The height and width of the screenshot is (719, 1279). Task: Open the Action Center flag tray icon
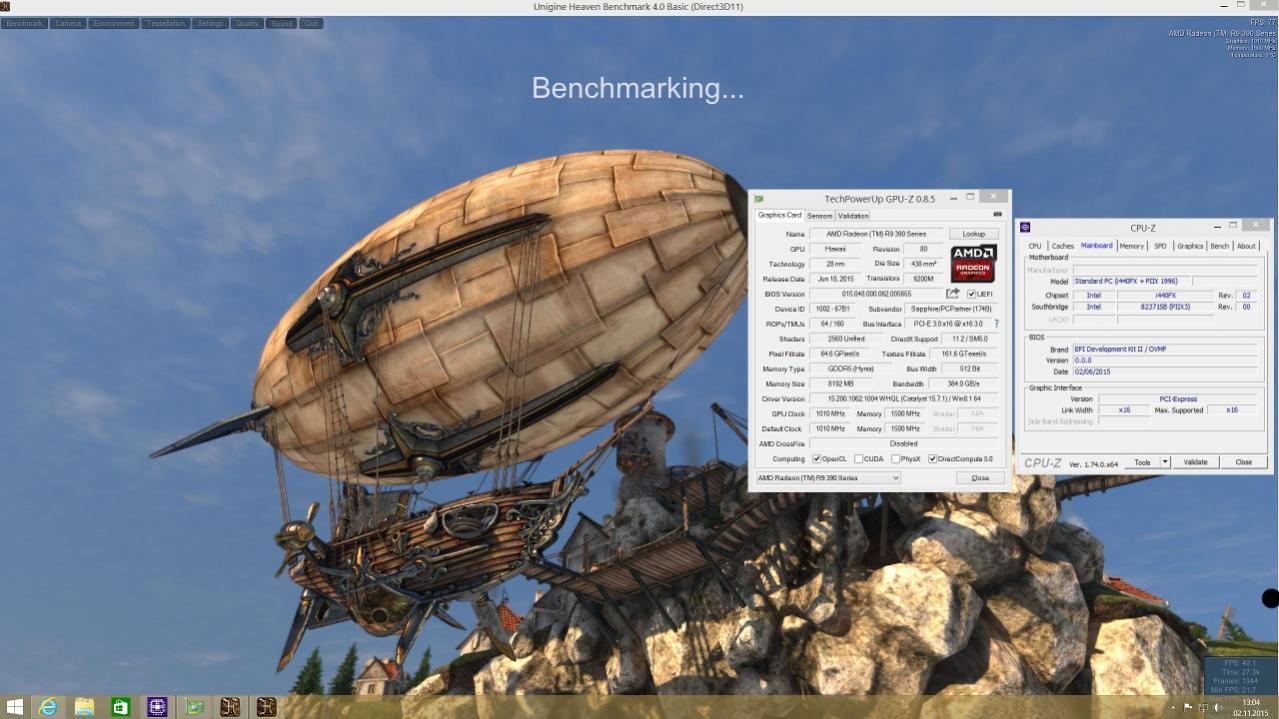point(1188,707)
